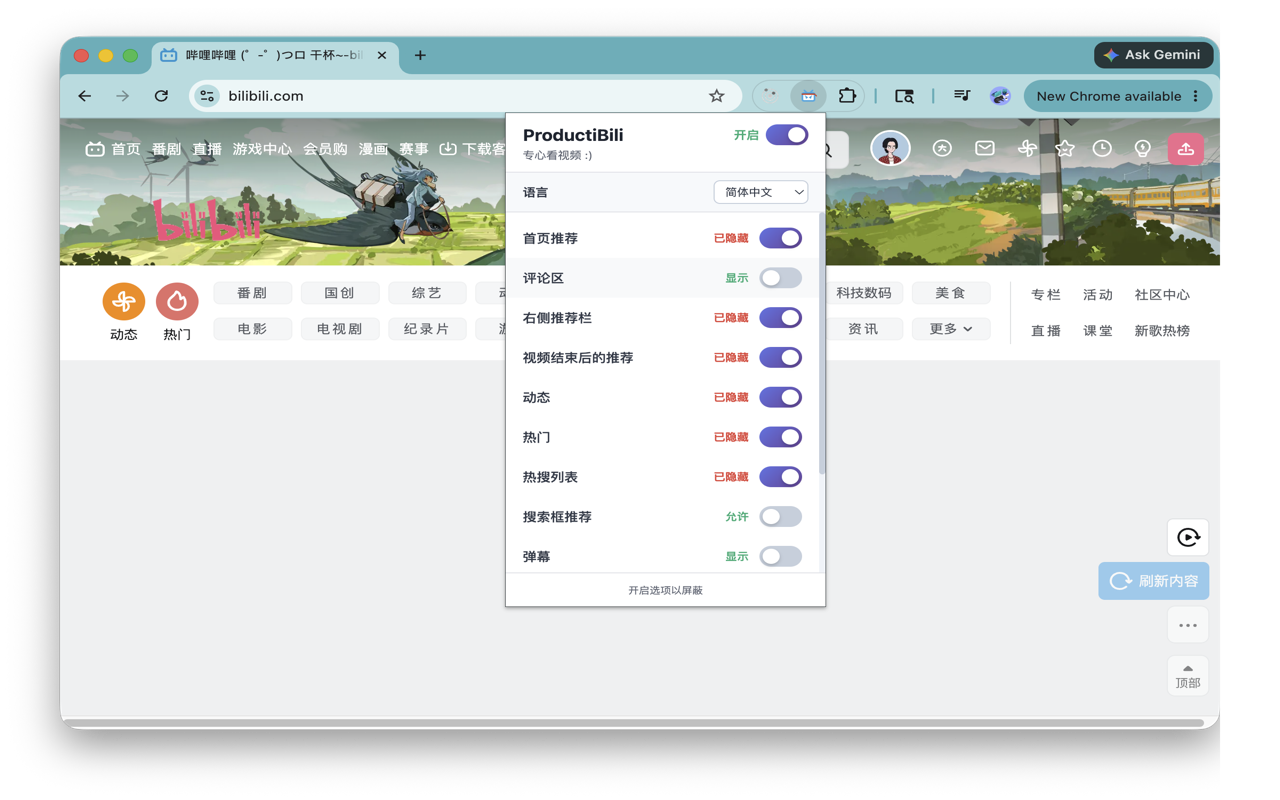Open the creator center lightbulb icon
The width and height of the screenshot is (1280, 800).
1143,148
